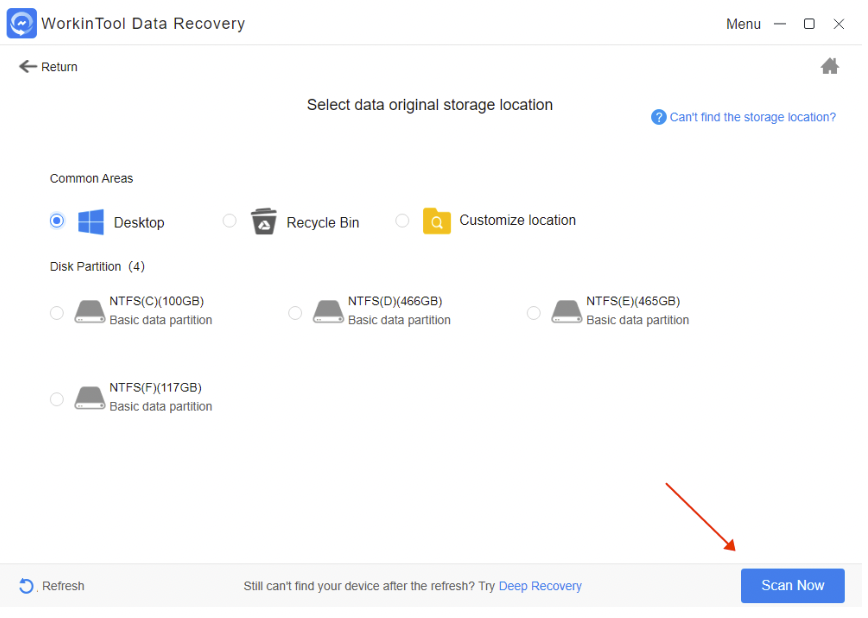This screenshot has width=868, height=618.
Task: Click the Desktop icon in Common Areas
Action: (x=91, y=221)
